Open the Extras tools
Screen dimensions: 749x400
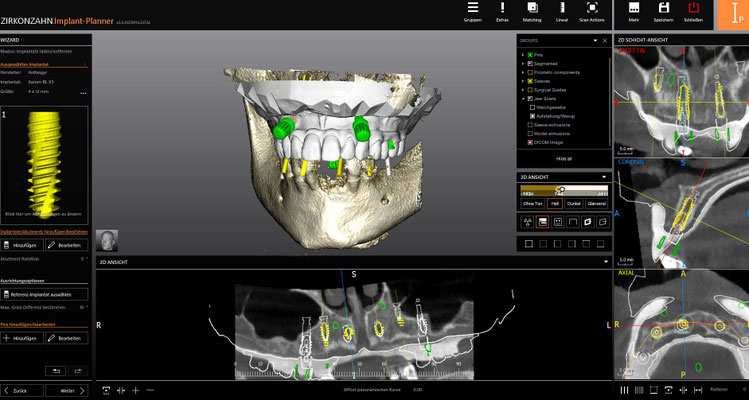click(x=502, y=12)
